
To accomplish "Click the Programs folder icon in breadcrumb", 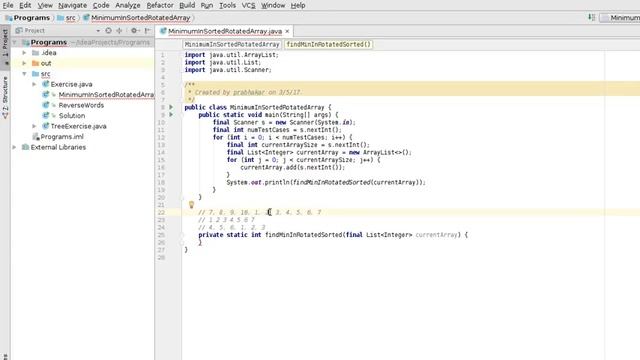I will pyautogui.click(x=9, y=18).
